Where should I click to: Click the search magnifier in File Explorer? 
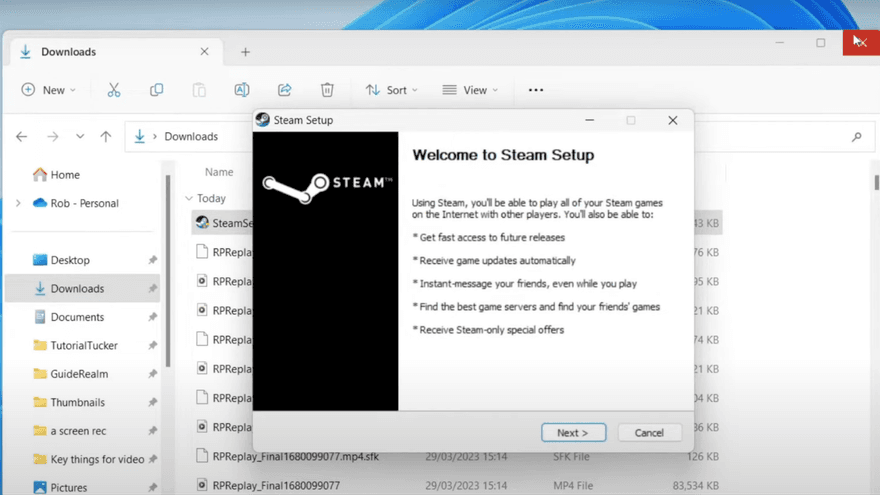(x=856, y=136)
